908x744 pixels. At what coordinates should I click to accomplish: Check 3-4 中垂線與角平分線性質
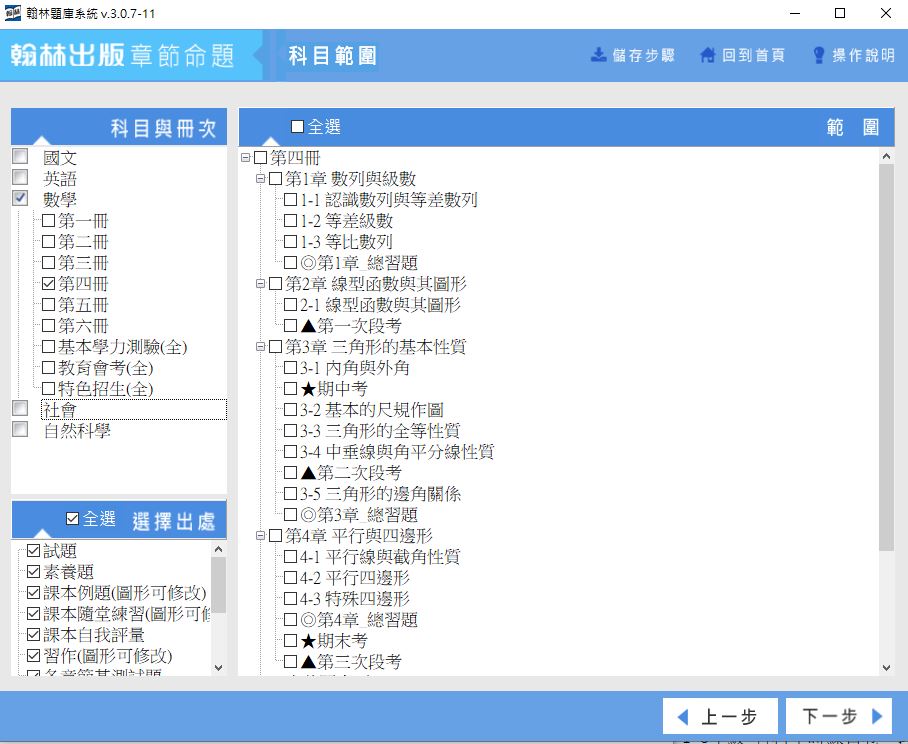[291, 452]
